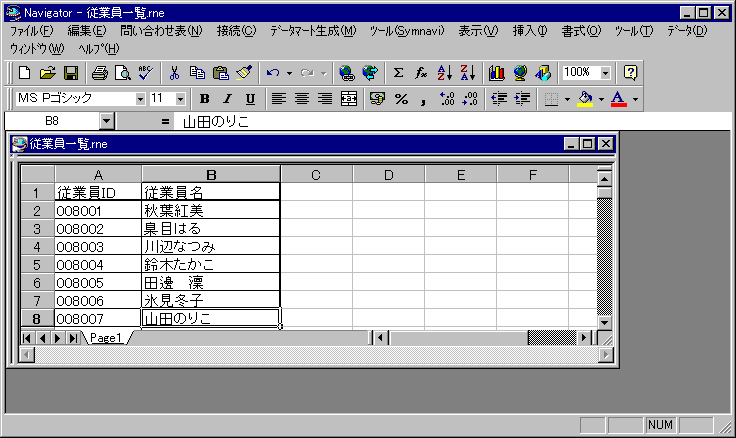Click the Map globe icon

click(x=520, y=73)
